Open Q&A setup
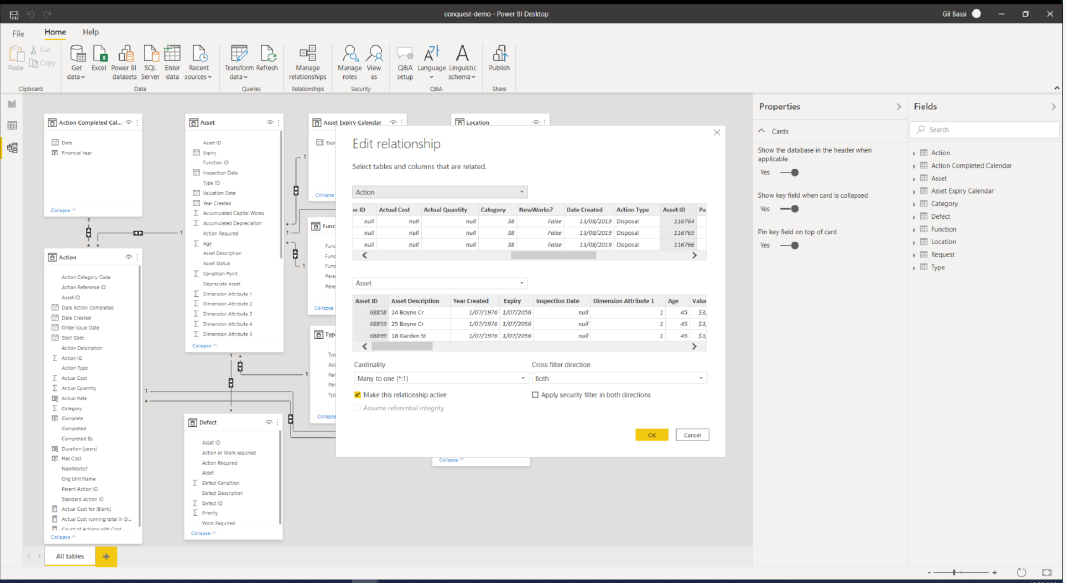The height and width of the screenshot is (583, 1066). [405, 62]
